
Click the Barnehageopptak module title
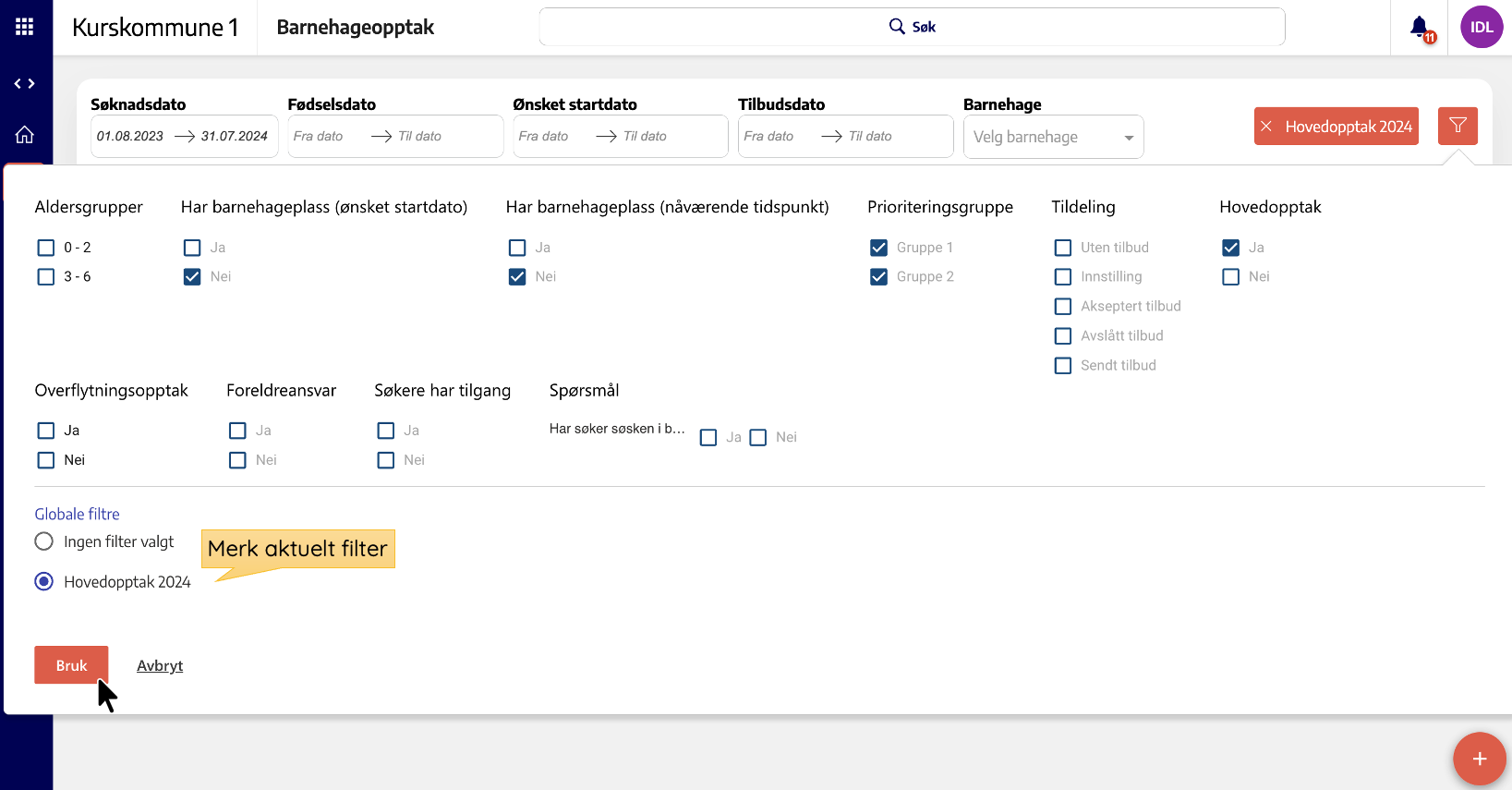click(356, 28)
